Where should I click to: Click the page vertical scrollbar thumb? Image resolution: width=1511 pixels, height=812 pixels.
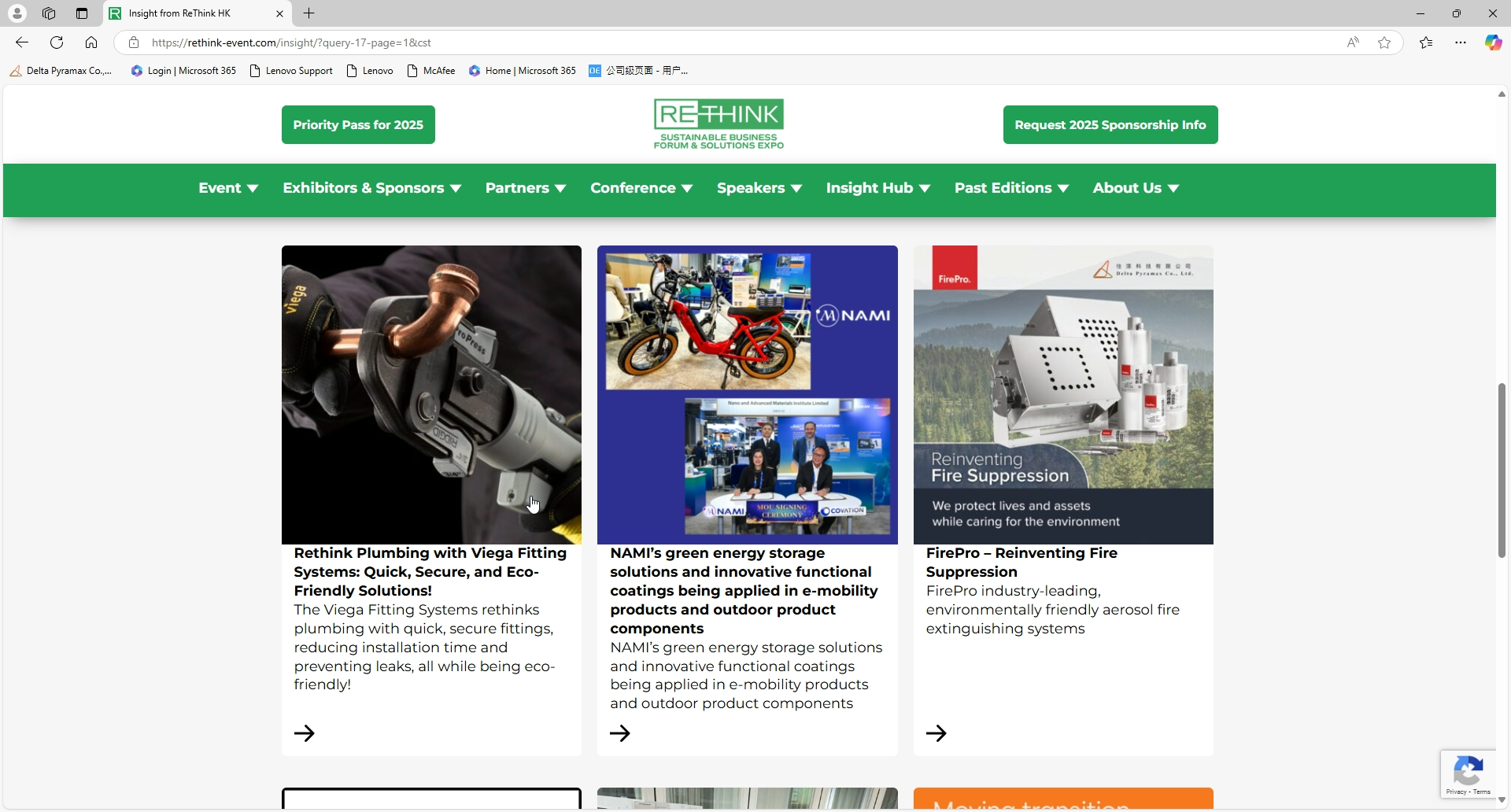tap(1502, 471)
